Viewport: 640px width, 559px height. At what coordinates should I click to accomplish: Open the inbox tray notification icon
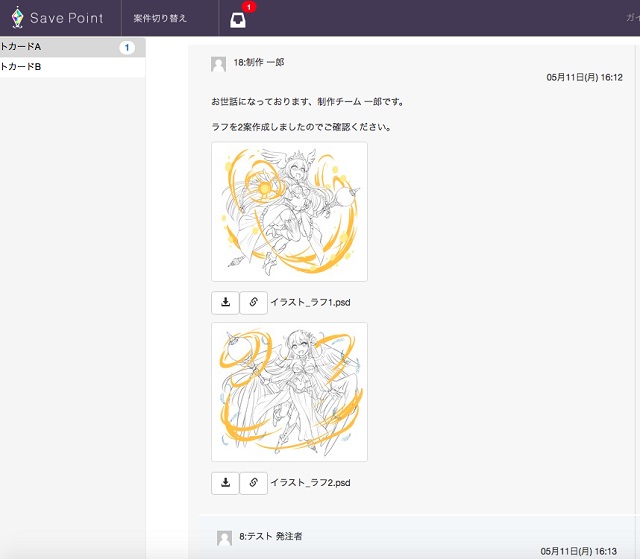point(238,20)
